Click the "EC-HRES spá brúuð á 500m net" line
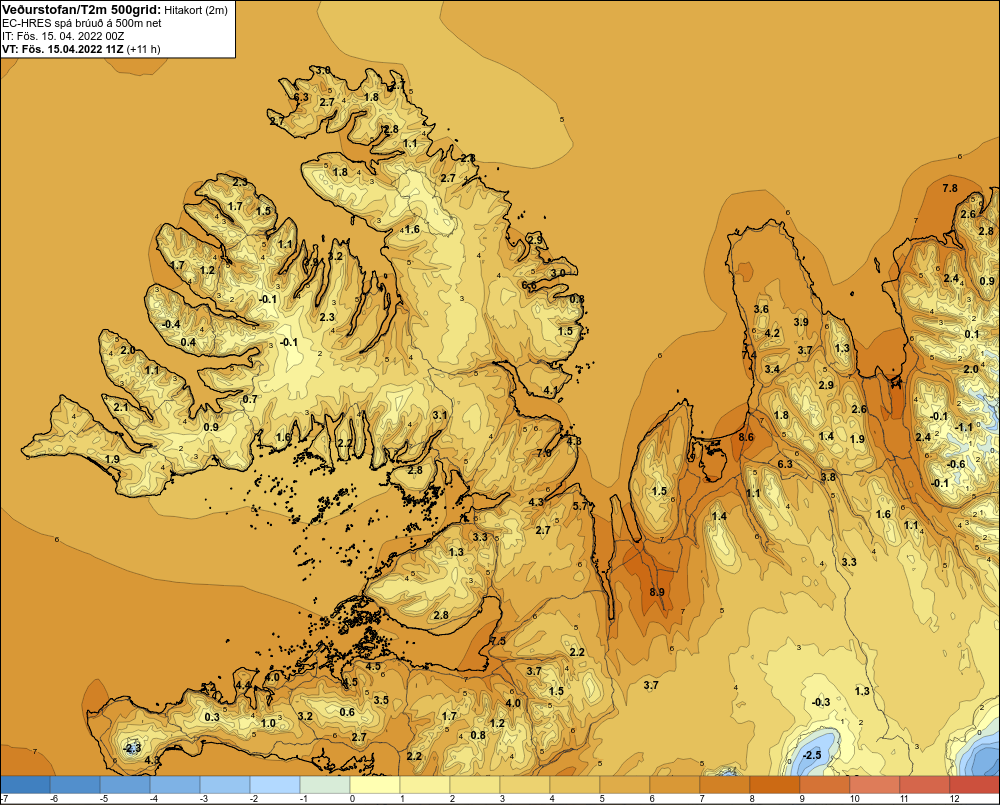Viewport: 1000px width, 805px height. pos(82,23)
